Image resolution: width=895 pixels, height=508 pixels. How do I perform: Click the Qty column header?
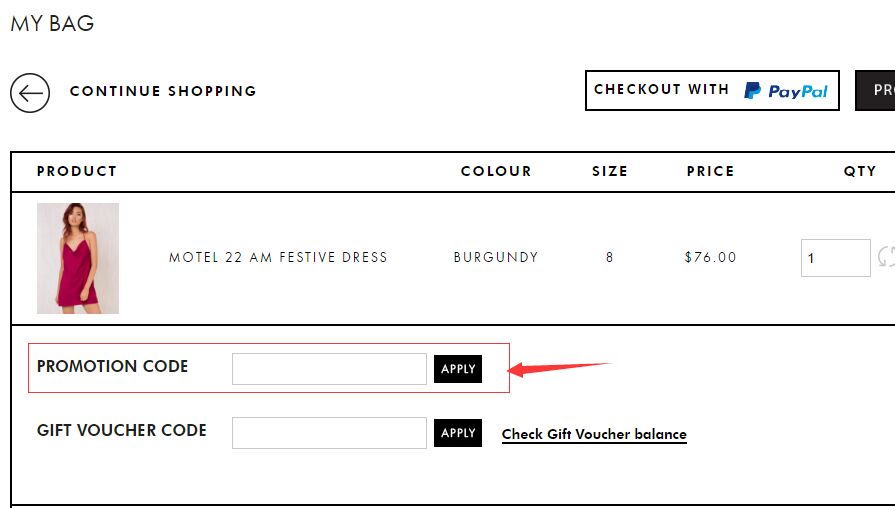coord(860,171)
